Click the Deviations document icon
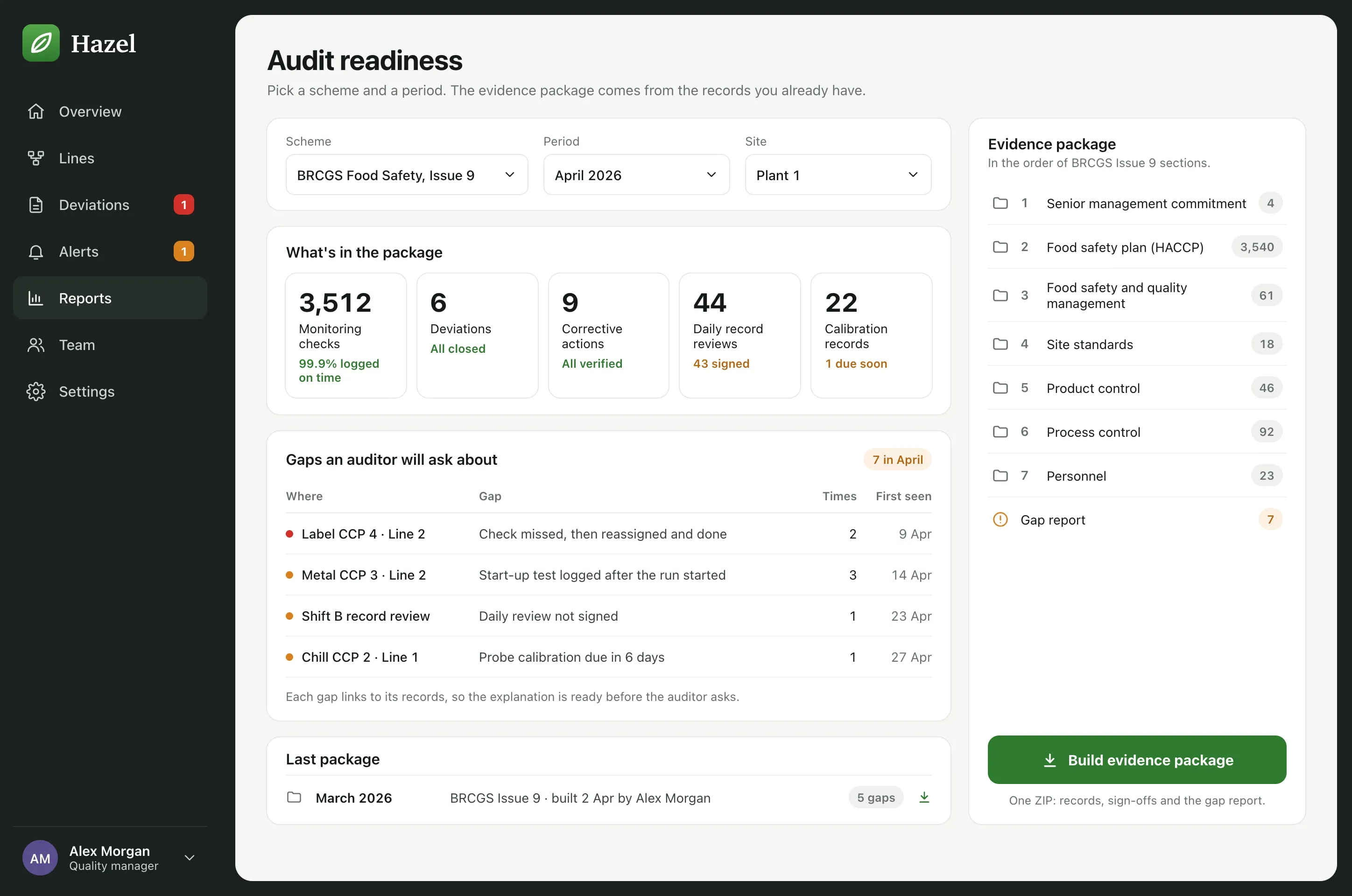 point(35,204)
